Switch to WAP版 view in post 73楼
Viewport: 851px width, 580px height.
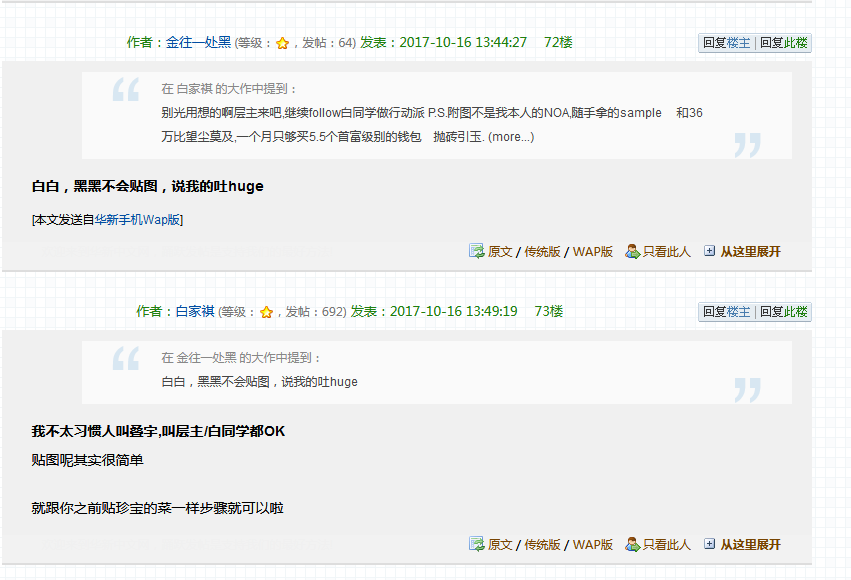pyautogui.click(x=593, y=545)
